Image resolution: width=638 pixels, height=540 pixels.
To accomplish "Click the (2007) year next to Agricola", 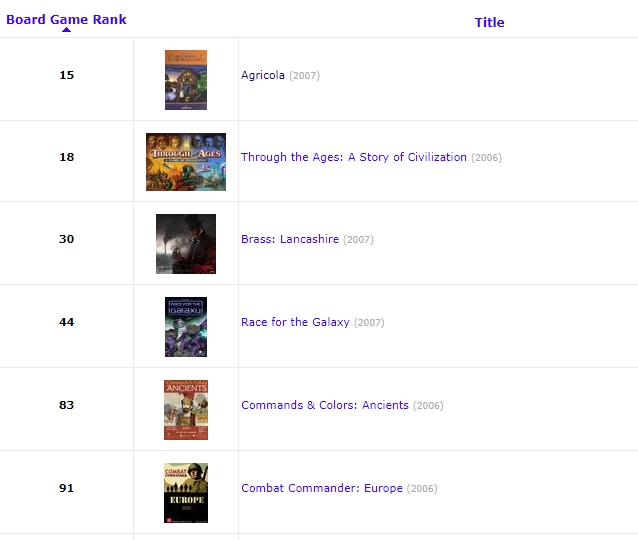I will tap(304, 76).
